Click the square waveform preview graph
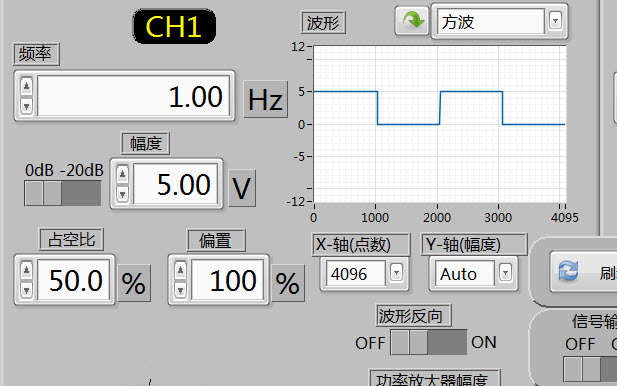The width and height of the screenshot is (617, 386). pos(440,124)
